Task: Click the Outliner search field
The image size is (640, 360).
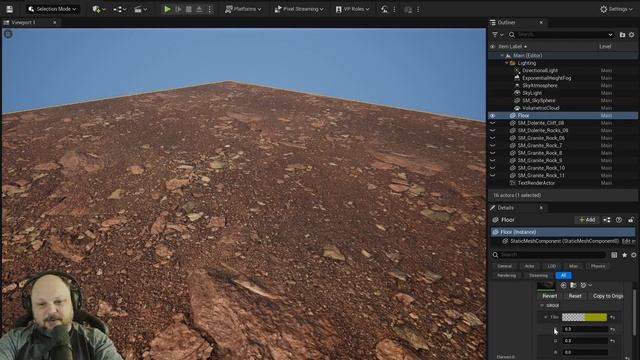Action: (561, 35)
